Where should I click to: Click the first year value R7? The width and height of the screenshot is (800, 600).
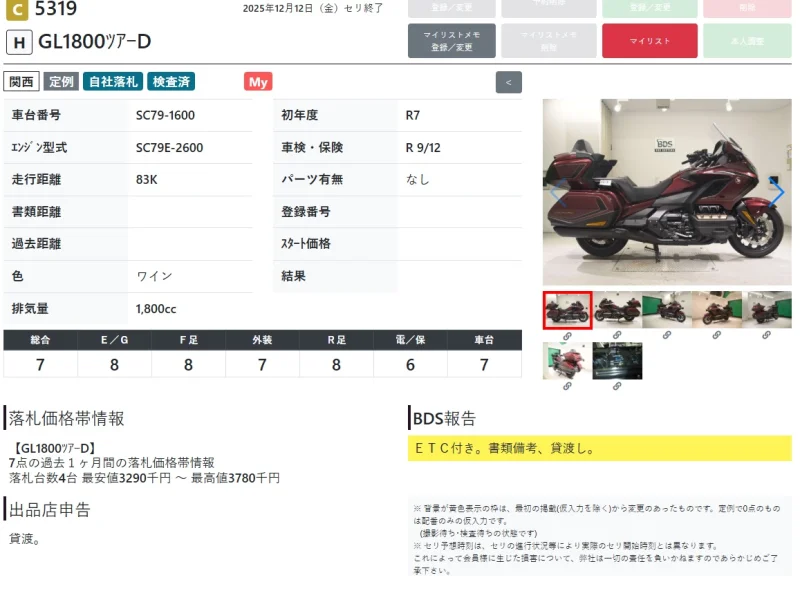click(413, 115)
